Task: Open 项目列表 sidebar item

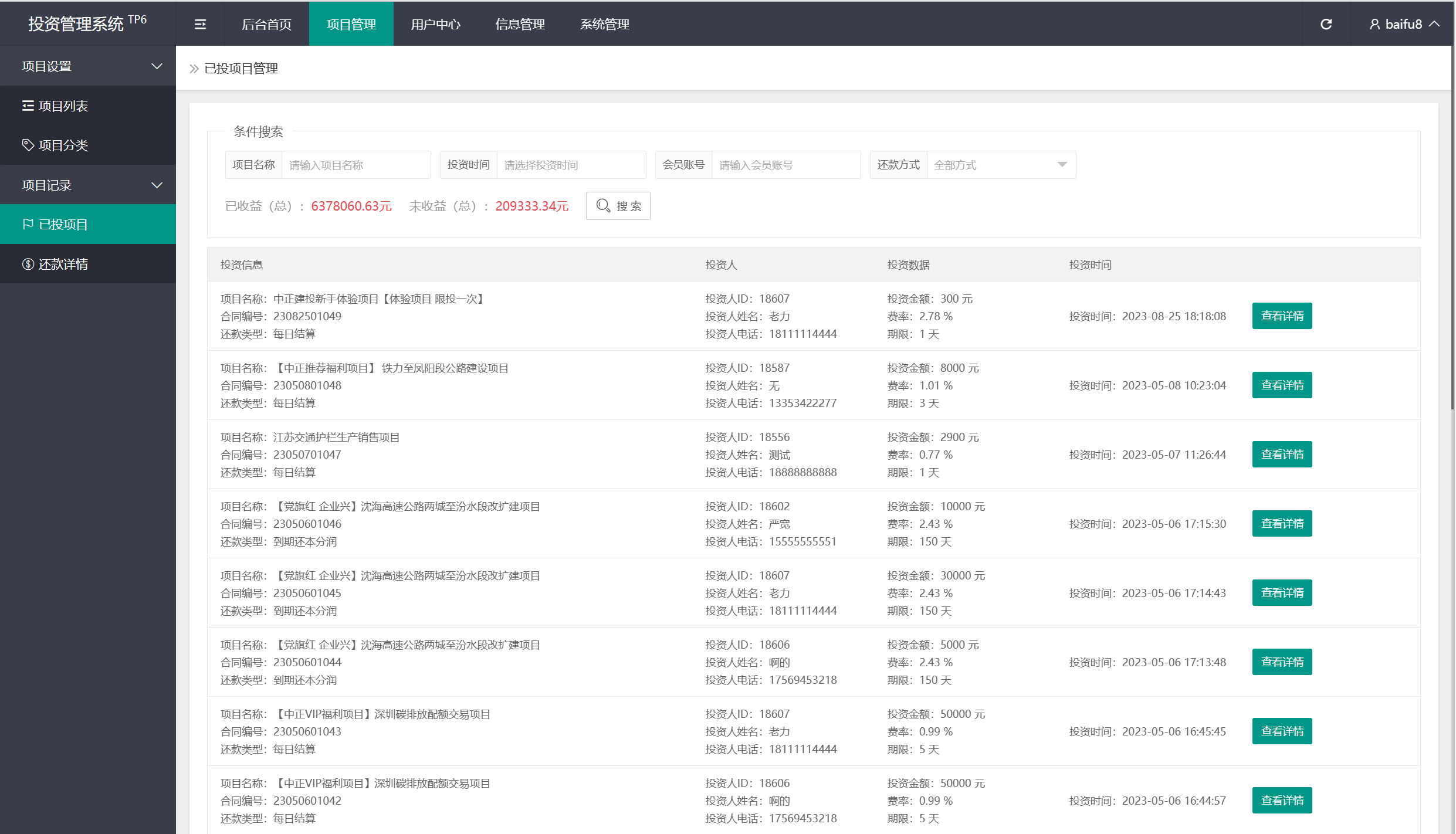Action: tap(63, 106)
